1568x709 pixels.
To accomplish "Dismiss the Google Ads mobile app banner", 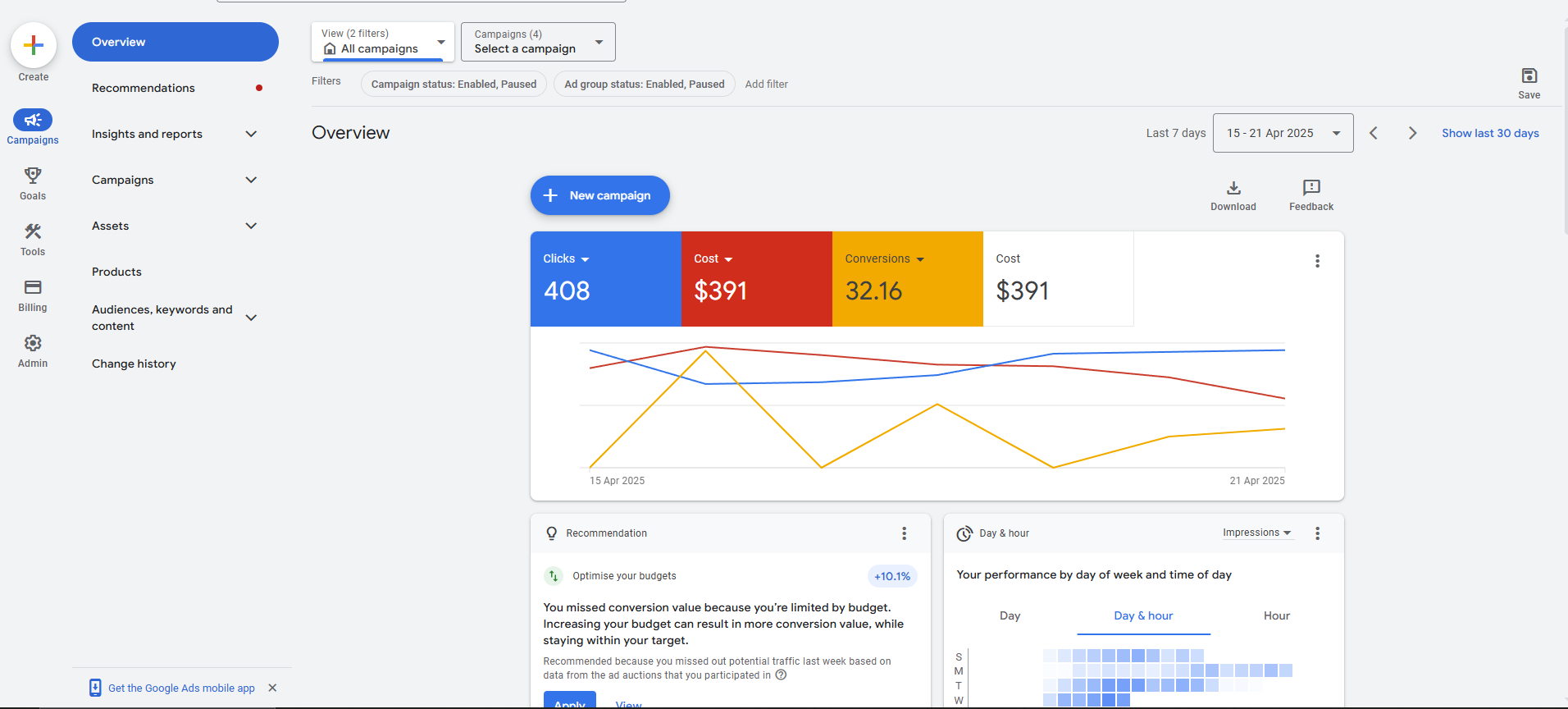I will pyautogui.click(x=272, y=688).
